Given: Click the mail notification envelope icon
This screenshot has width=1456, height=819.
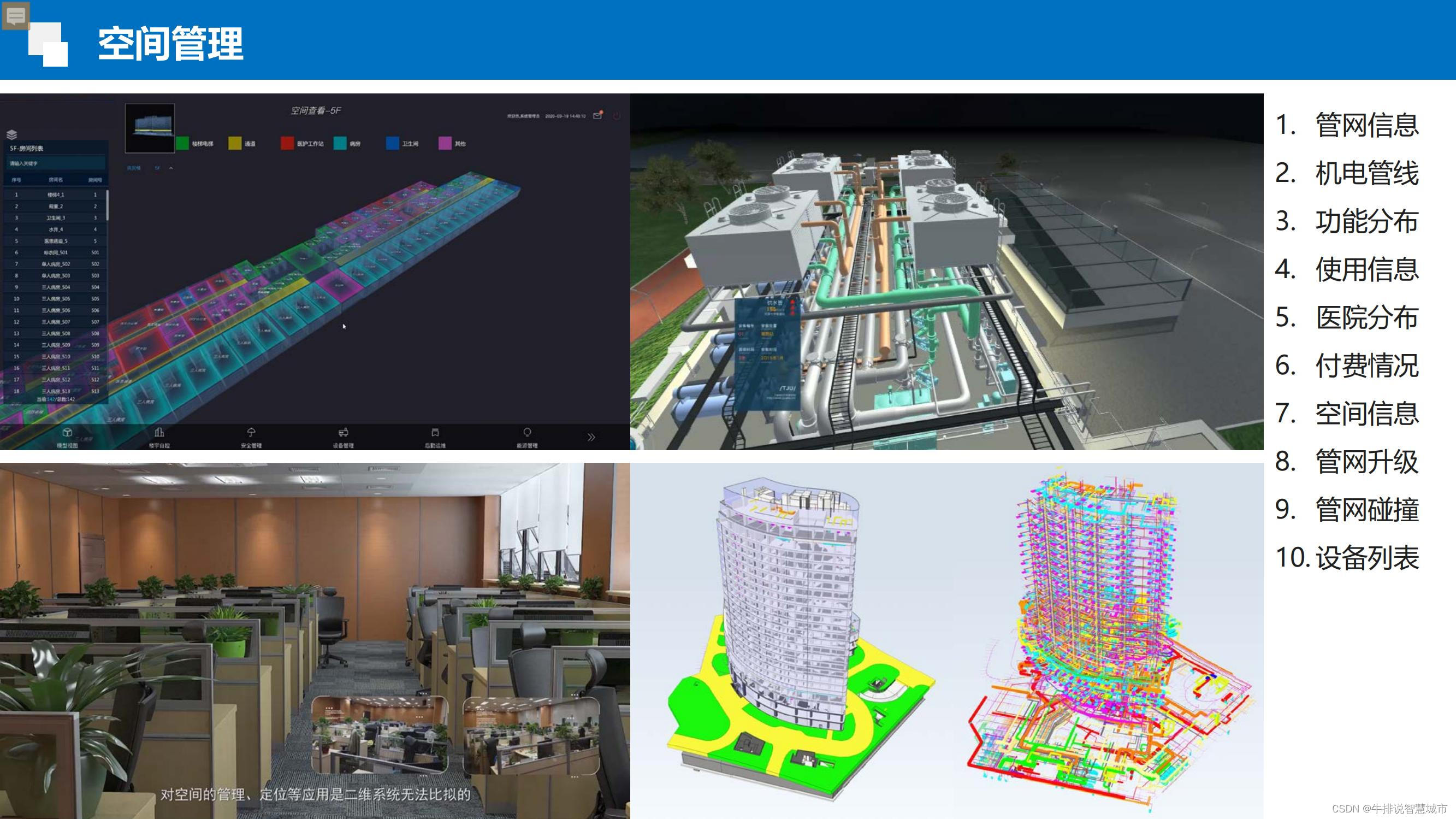Looking at the screenshot, I should point(597,116).
